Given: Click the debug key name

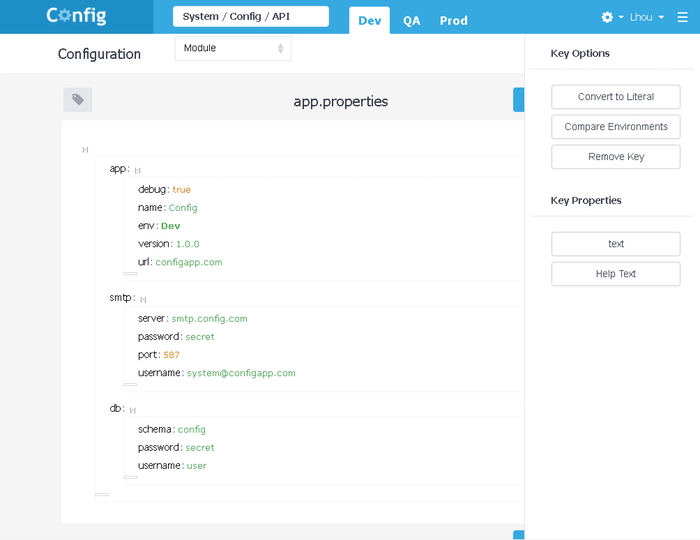Looking at the screenshot, I should tap(152, 190).
